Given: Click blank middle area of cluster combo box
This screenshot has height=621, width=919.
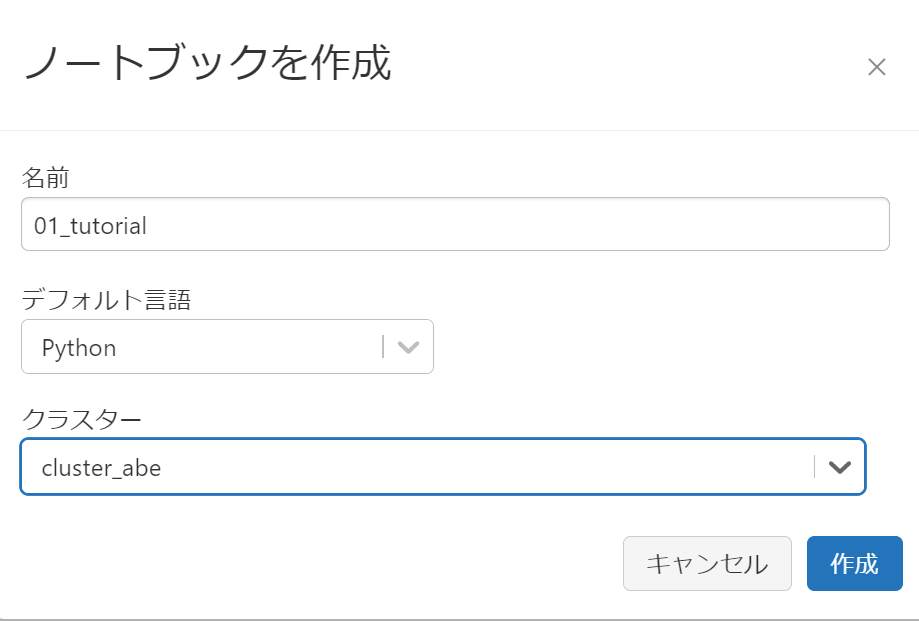Looking at the screenshot, I should tap(480, 467).
